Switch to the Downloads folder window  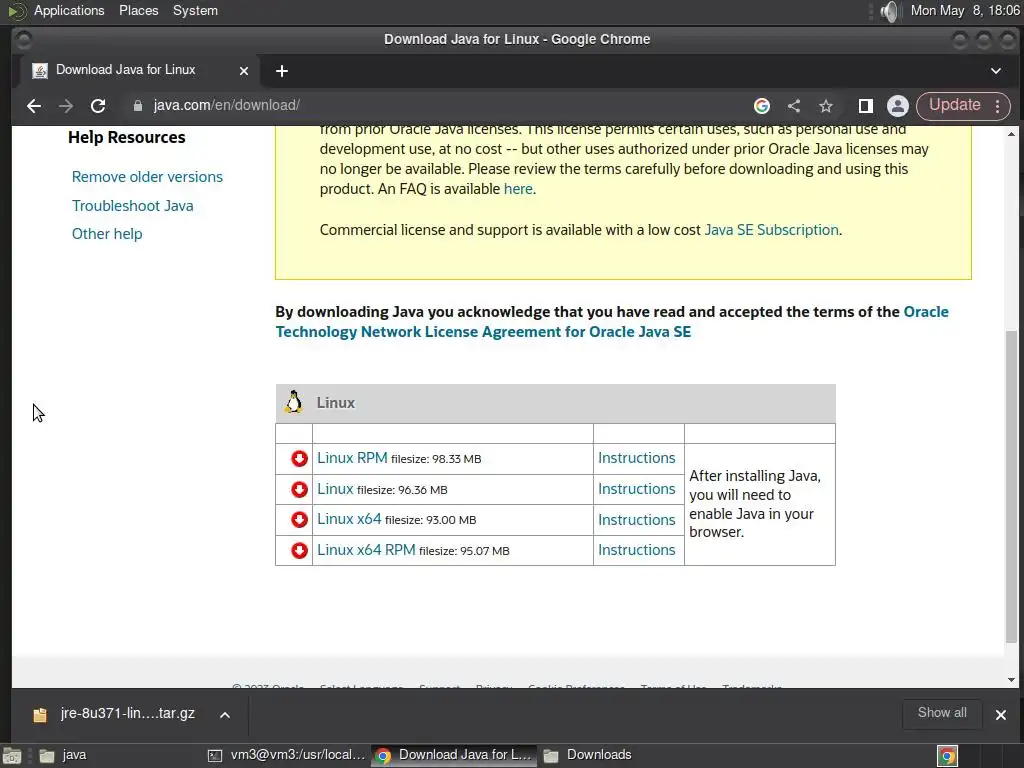[x=588, y=755]
